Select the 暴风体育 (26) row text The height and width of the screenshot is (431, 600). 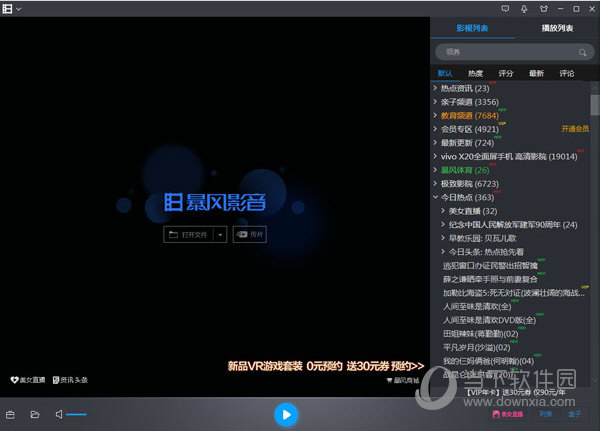465,170
